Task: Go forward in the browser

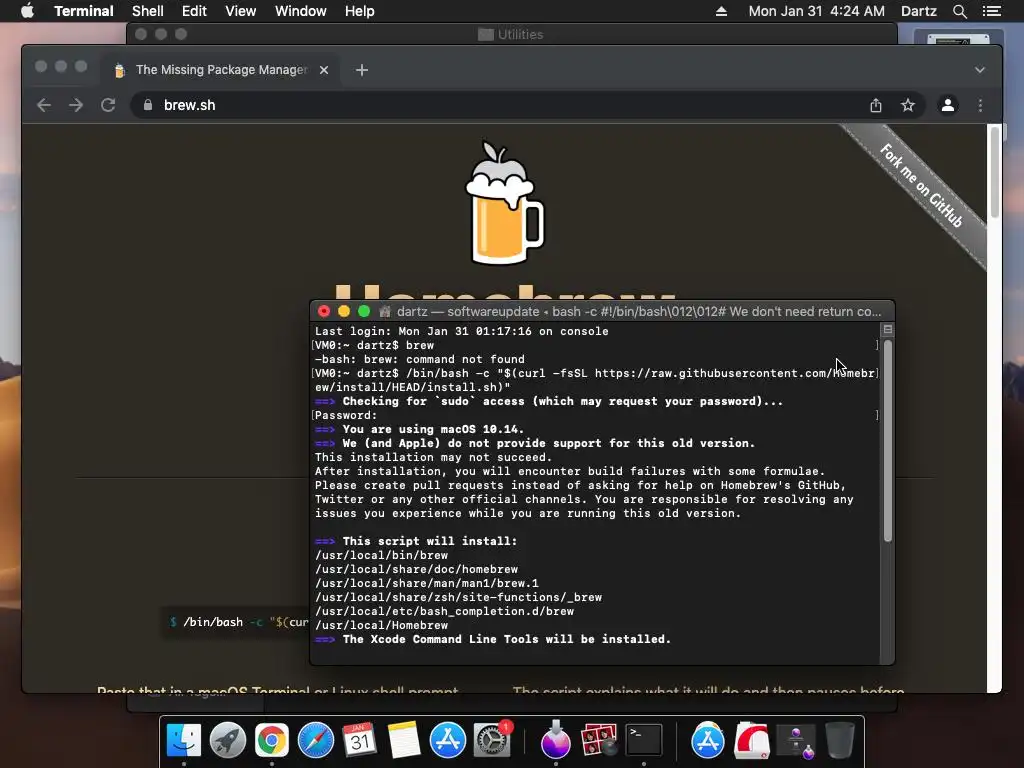Action: [x=76, y=105]
